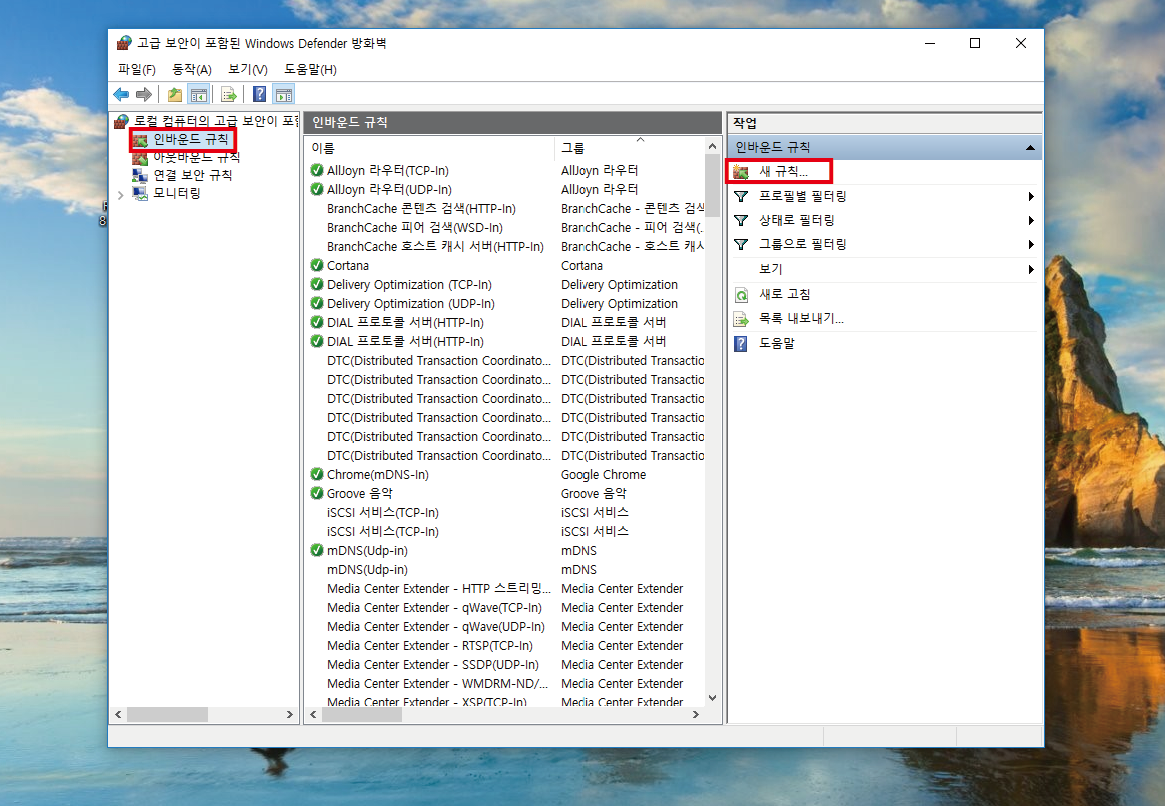Click the Forward arrow toolbar icon
The image size is (1165, 806).
coord(144,94)
